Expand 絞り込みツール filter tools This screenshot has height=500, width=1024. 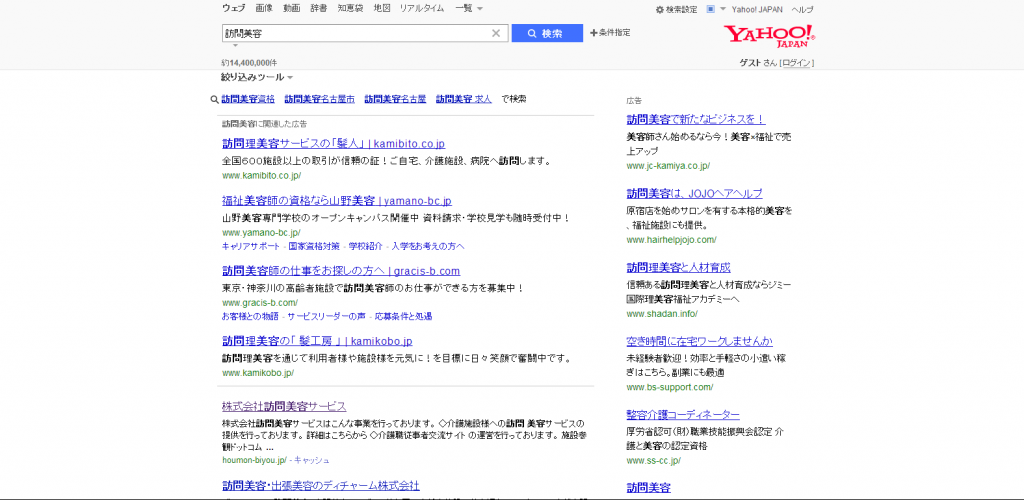(x=257, y=77)
